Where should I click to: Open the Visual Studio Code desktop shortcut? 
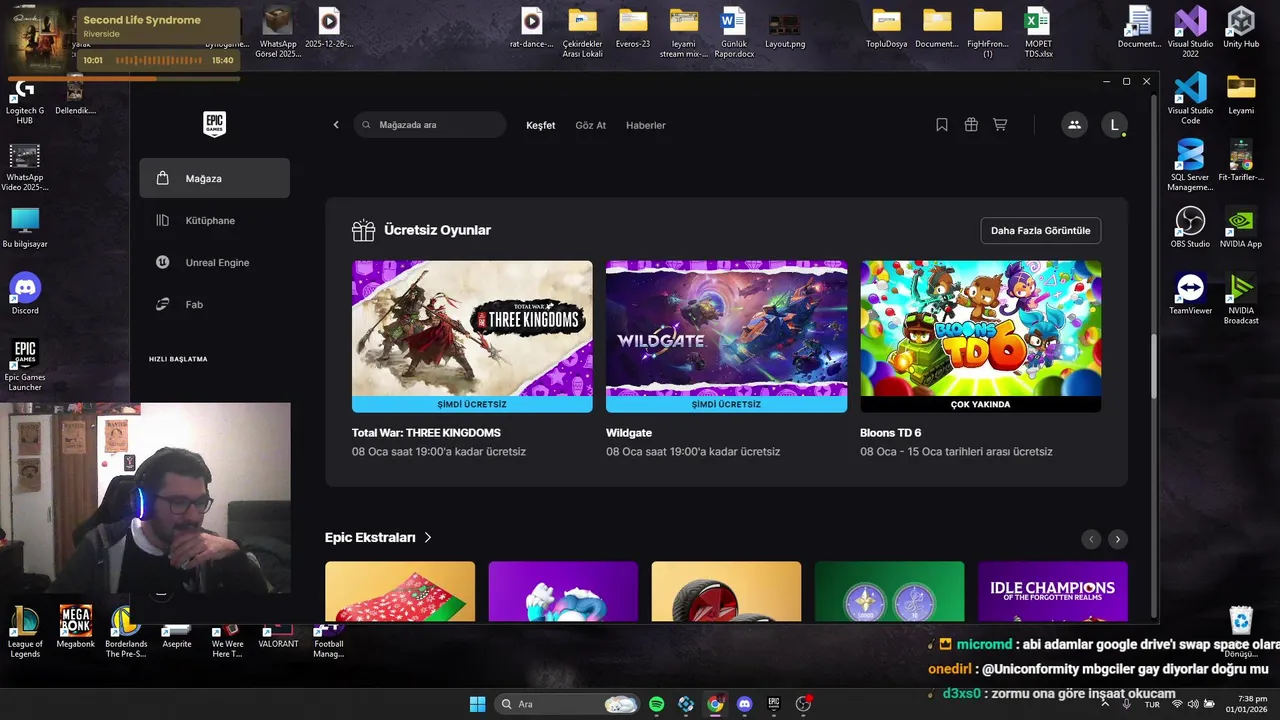1190,98
